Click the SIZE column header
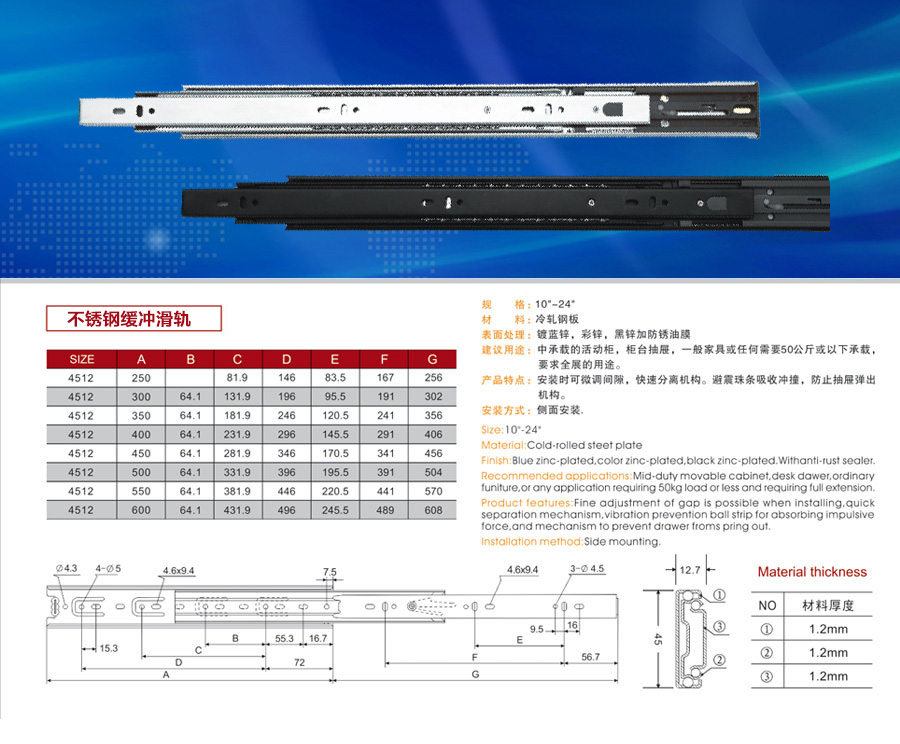The width and height of the screenshot is (900, 744). 82,359
